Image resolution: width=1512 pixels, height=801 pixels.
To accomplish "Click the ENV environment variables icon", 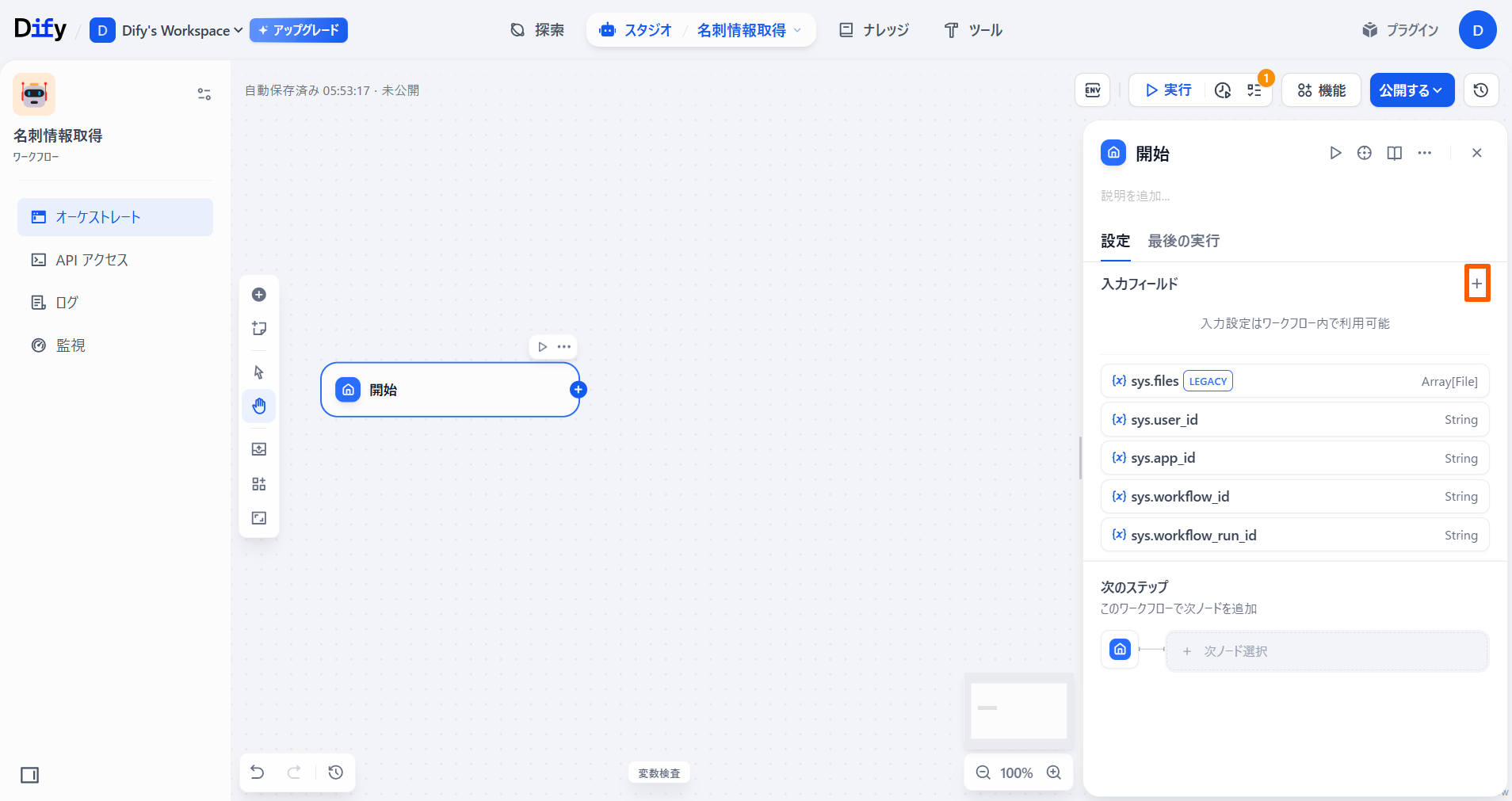I will (x=1092, y=90).
